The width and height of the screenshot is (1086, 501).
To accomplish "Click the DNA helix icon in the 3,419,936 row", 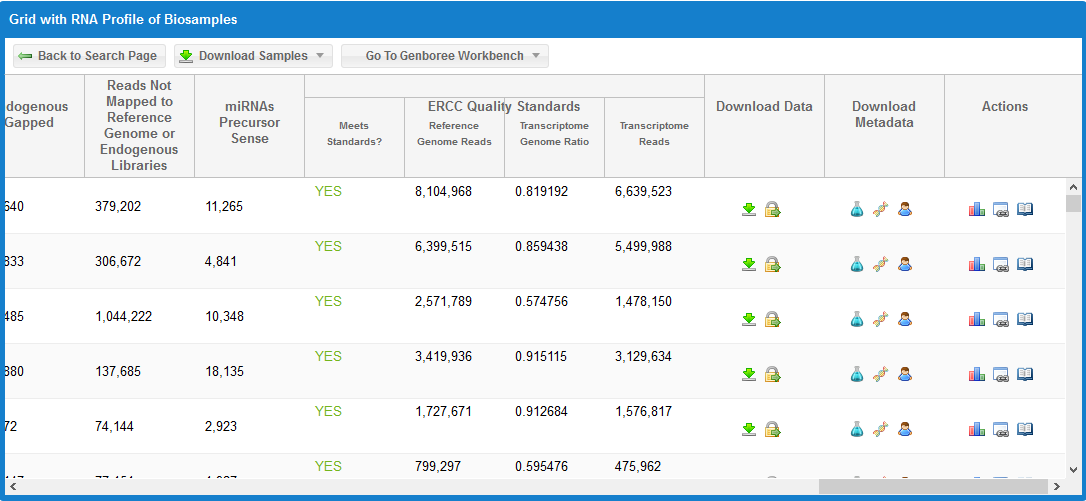I will click(x=880, y=374).
